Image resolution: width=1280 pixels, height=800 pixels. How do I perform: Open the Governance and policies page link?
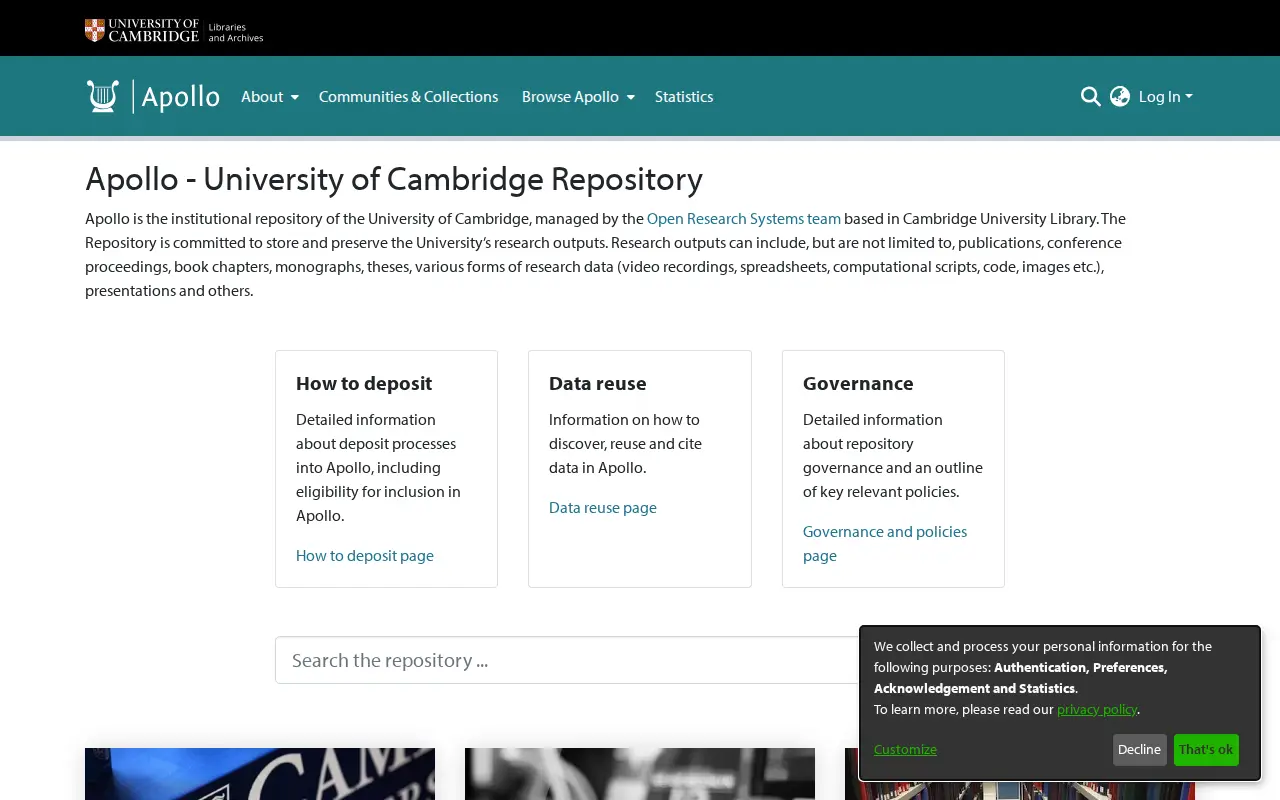[885, 543]
